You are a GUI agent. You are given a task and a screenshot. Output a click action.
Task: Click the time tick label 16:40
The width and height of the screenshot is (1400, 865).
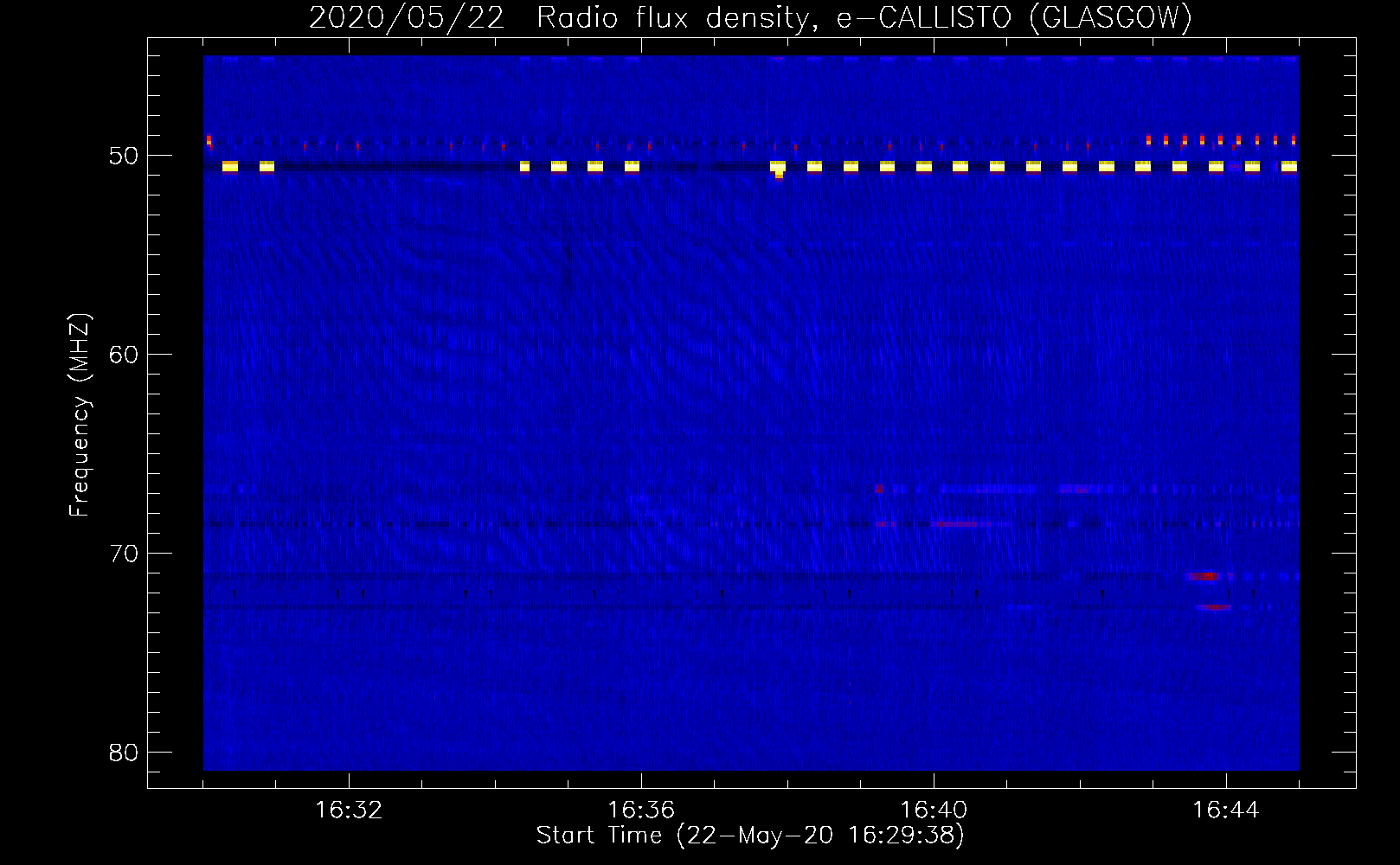934,811
